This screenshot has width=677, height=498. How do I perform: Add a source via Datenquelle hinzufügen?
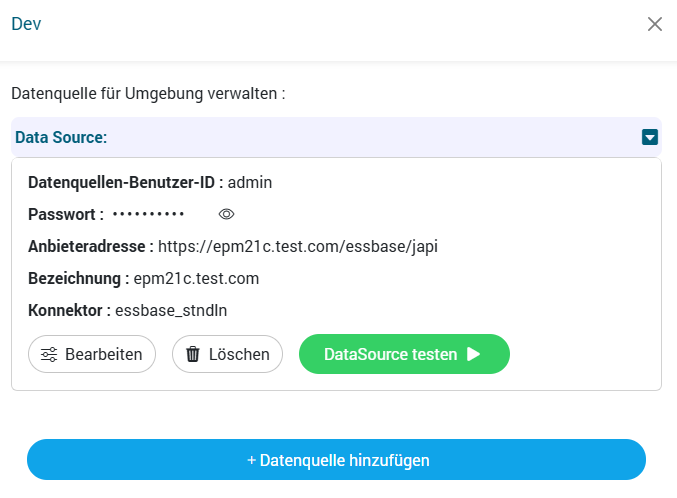336,460
